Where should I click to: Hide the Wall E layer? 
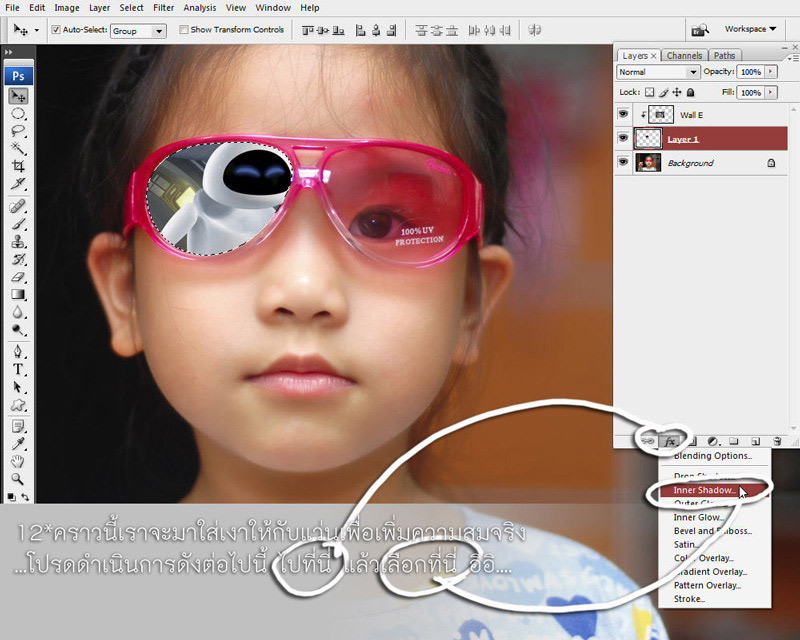[x=623, y=114]
